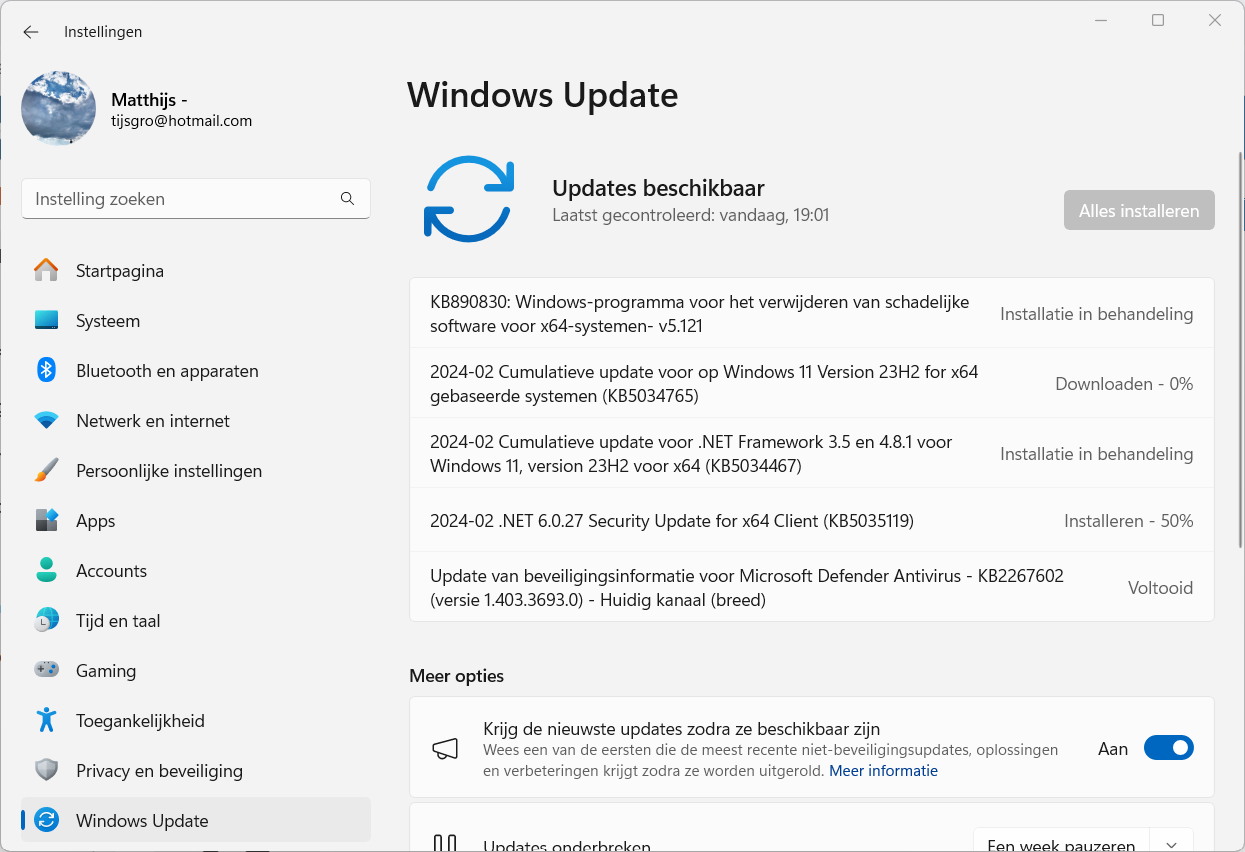Screen dimensions: 1245x852
Task: Click the Instelling zoeken search field
Action: (x=185, y=199)
